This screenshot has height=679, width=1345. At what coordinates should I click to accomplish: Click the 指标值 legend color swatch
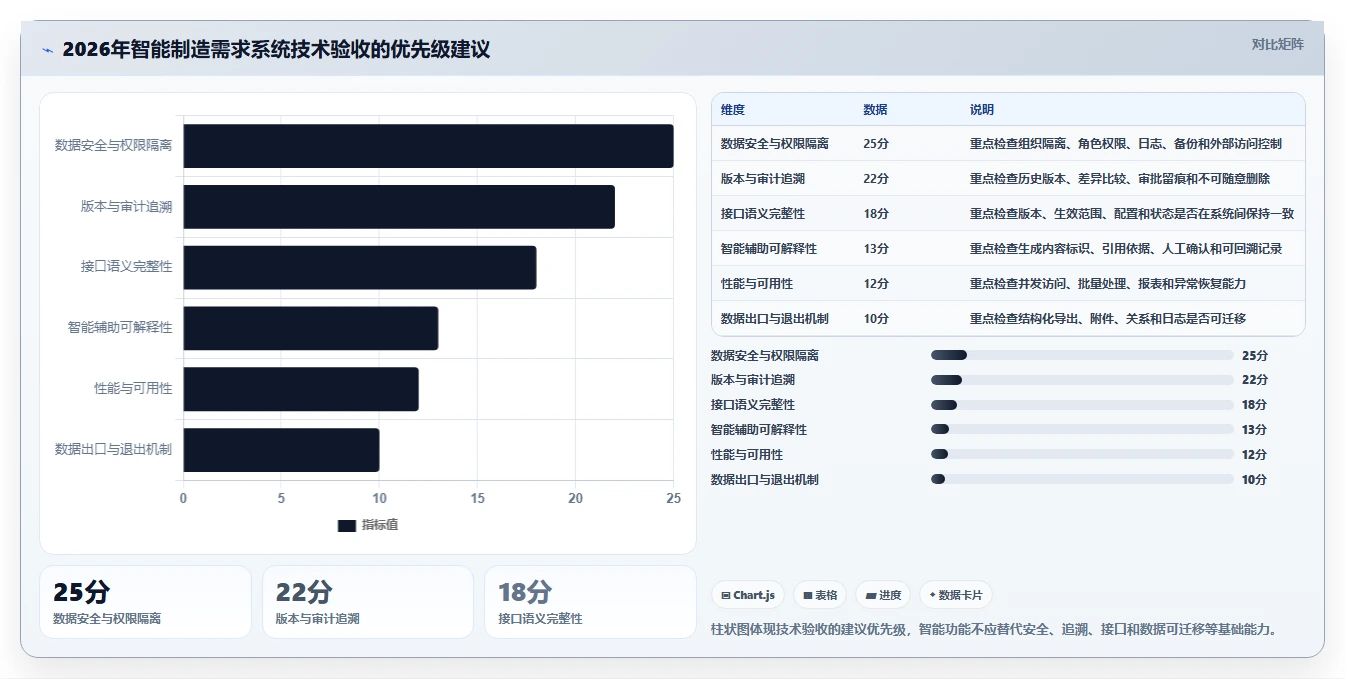[346, 525]
